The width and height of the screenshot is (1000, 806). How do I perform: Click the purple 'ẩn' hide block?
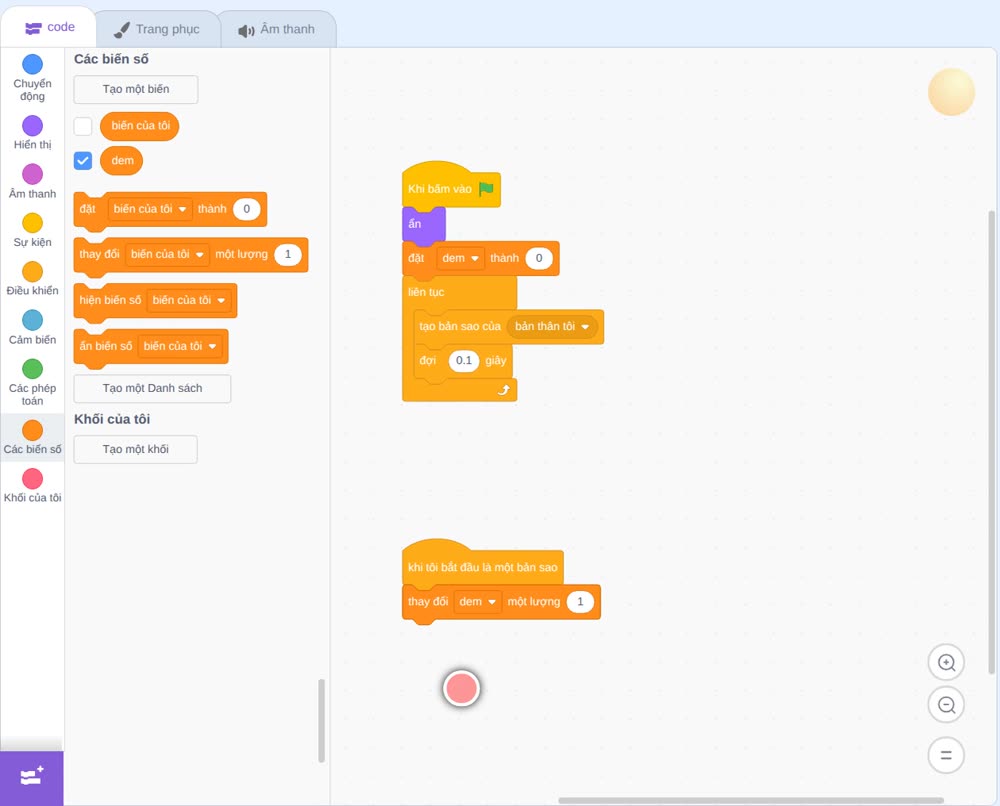pyautogui.click(x=423, y=224)
